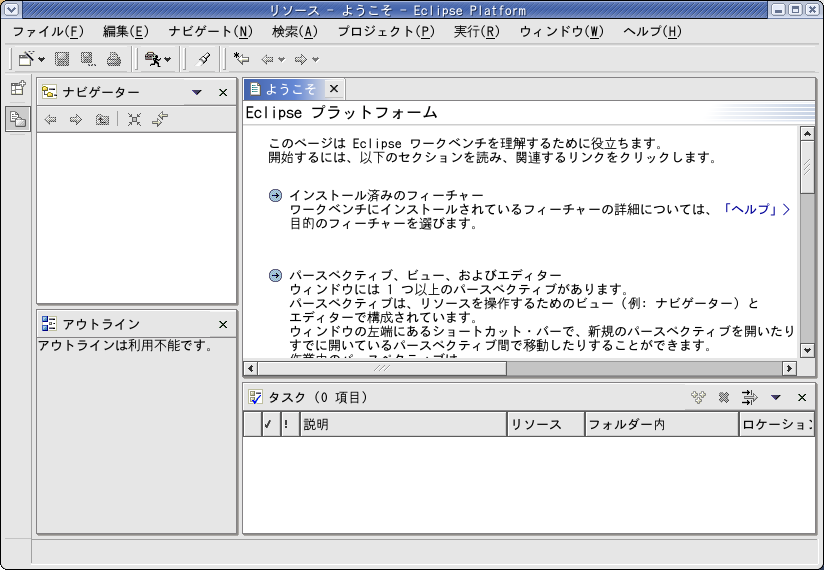Open the ウィンドウ(W) menu
The width and height of the screenshot is (824, 570).
[562, 32]
